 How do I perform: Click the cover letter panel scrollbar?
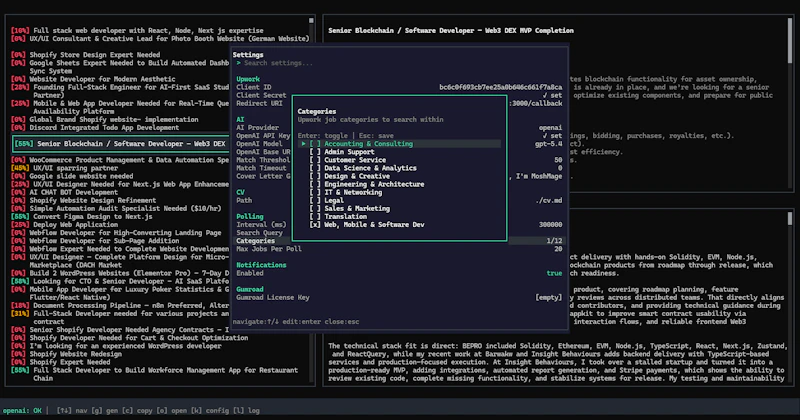(790, 219)
